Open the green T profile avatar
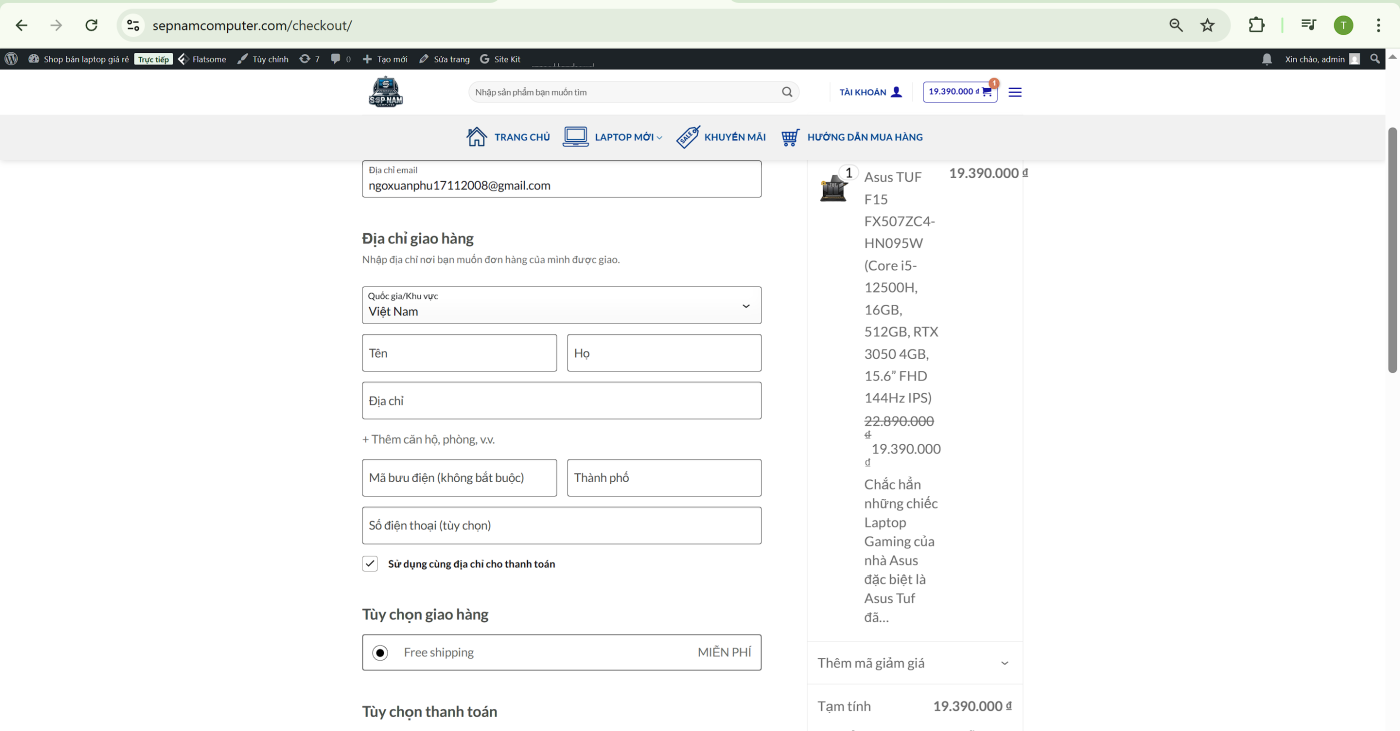This screenshot has height=731, width=1400. click(1343, 25)
